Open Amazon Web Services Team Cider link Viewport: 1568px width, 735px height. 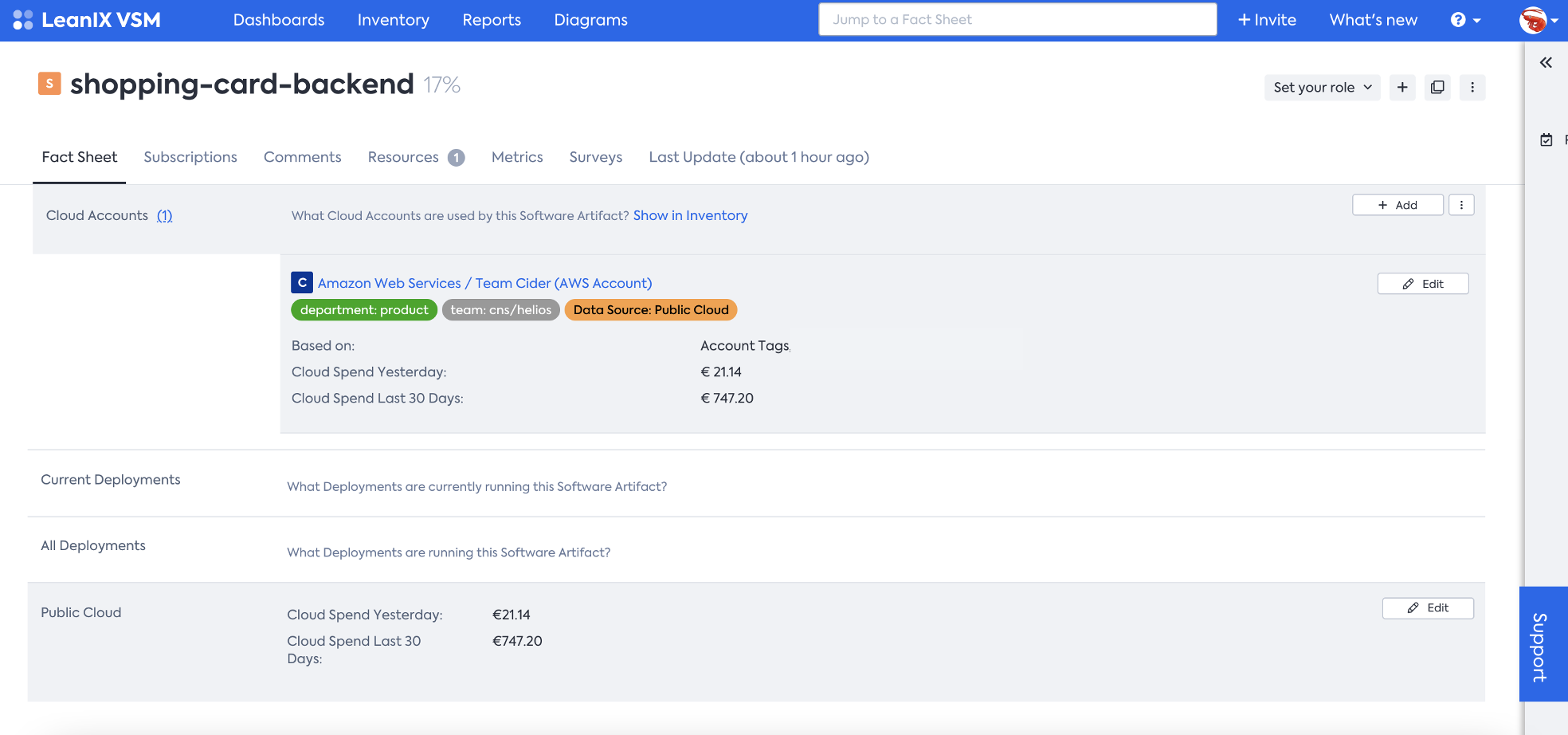click(484, 283)
